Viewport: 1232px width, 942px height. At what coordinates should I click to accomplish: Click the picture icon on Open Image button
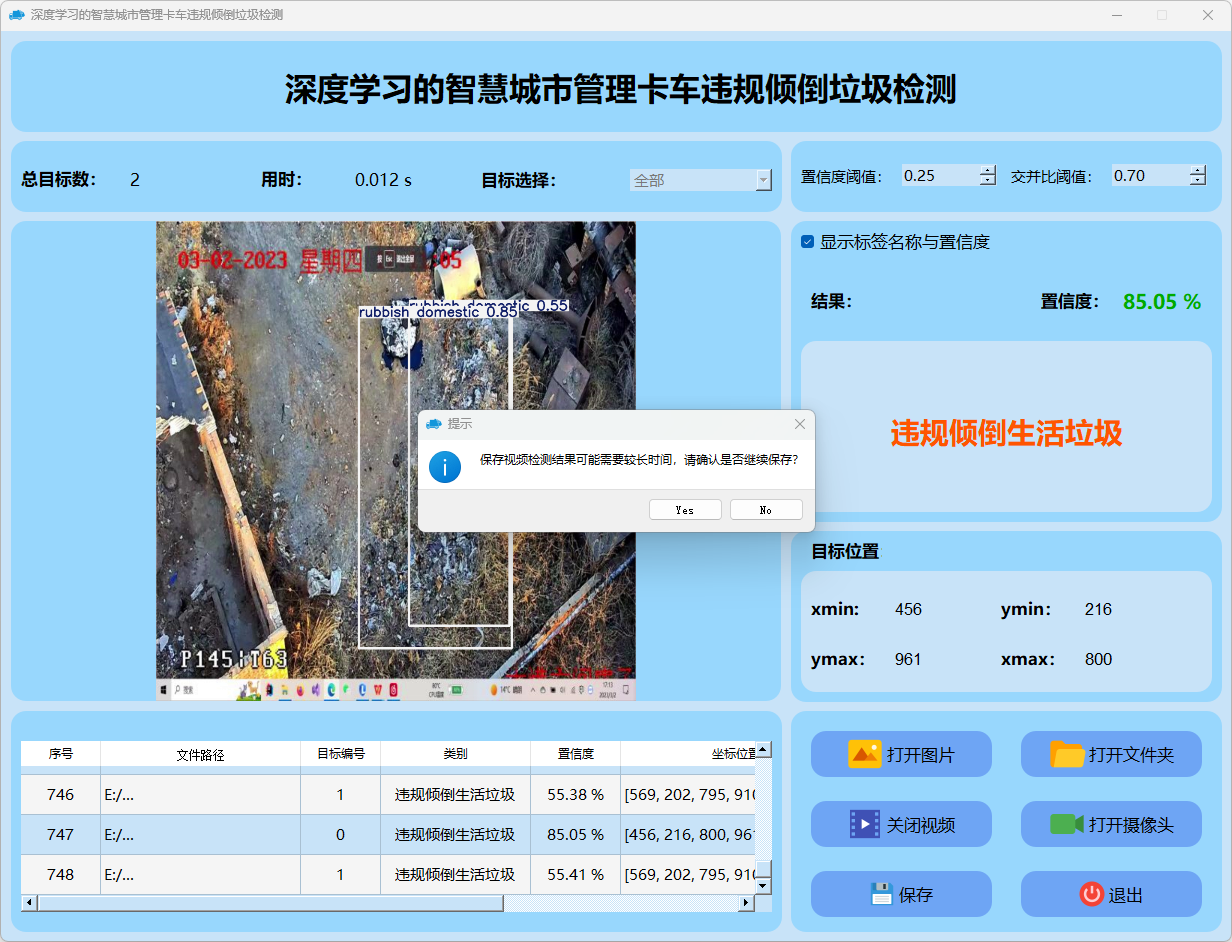pos(864,754)
